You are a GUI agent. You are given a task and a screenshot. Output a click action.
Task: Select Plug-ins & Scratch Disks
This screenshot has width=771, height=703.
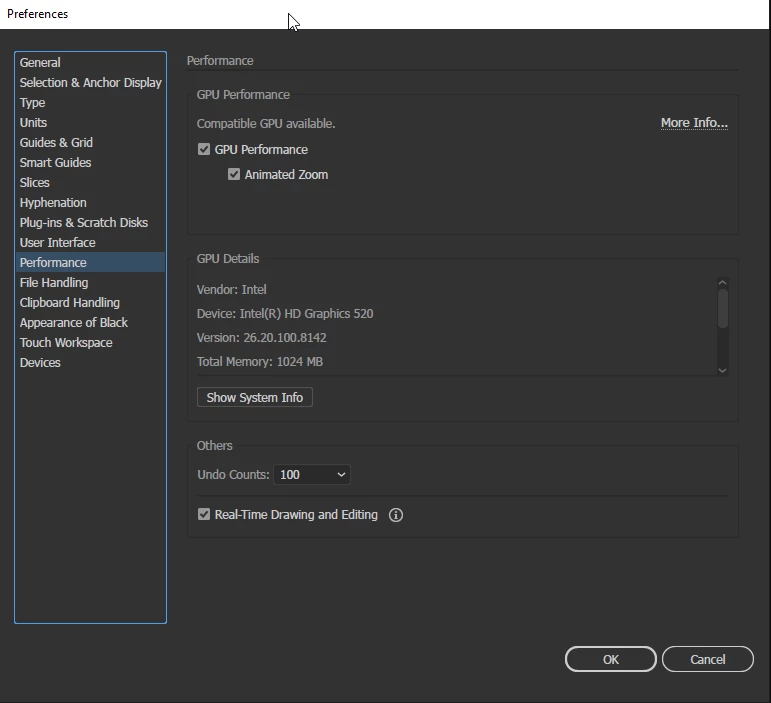coord(90,223)
